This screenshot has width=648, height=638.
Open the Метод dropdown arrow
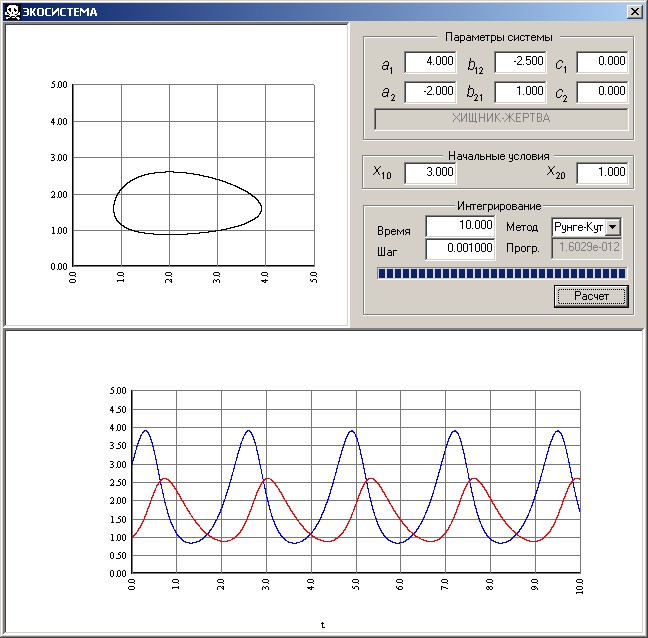[613, 227]
